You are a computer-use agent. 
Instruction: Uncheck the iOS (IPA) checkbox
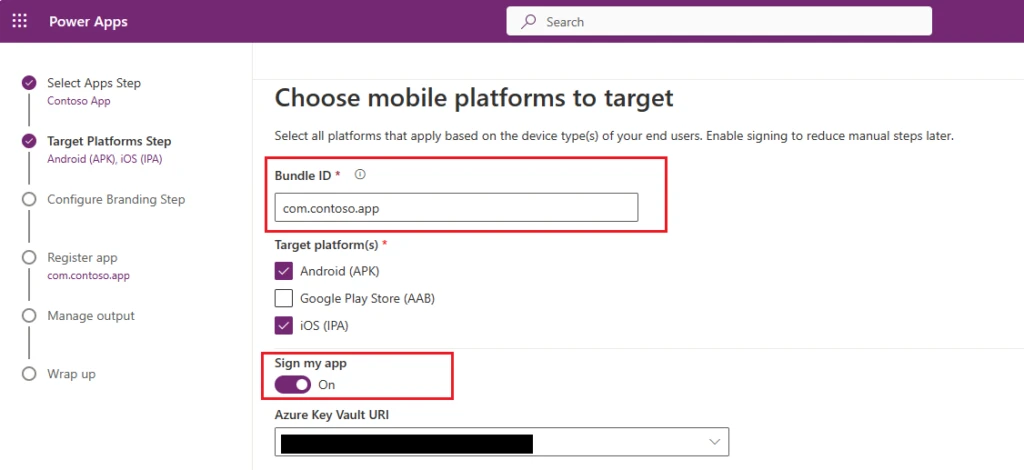pyautogui.click(x=284, y=325)
